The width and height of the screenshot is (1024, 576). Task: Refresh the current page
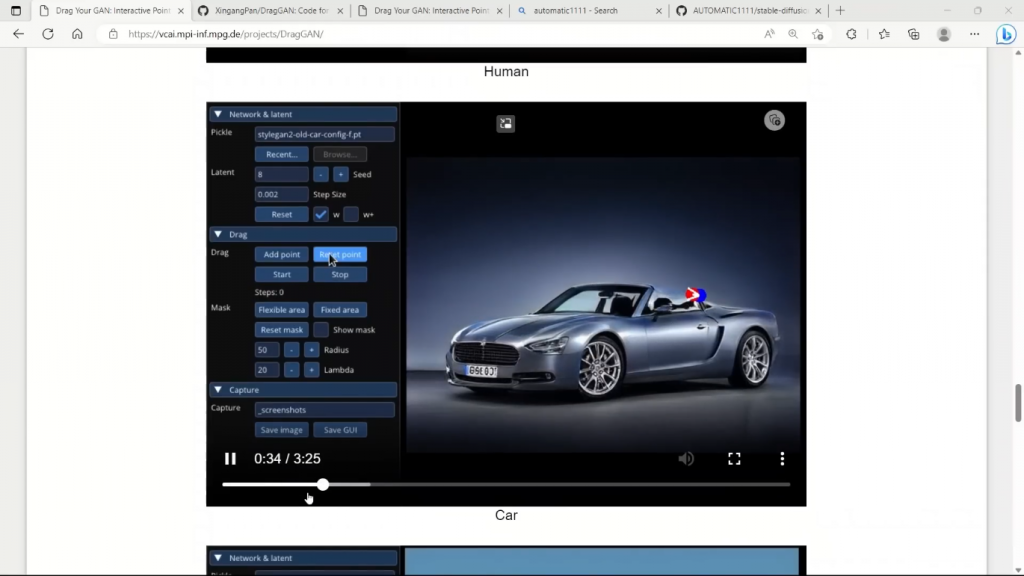47,34
